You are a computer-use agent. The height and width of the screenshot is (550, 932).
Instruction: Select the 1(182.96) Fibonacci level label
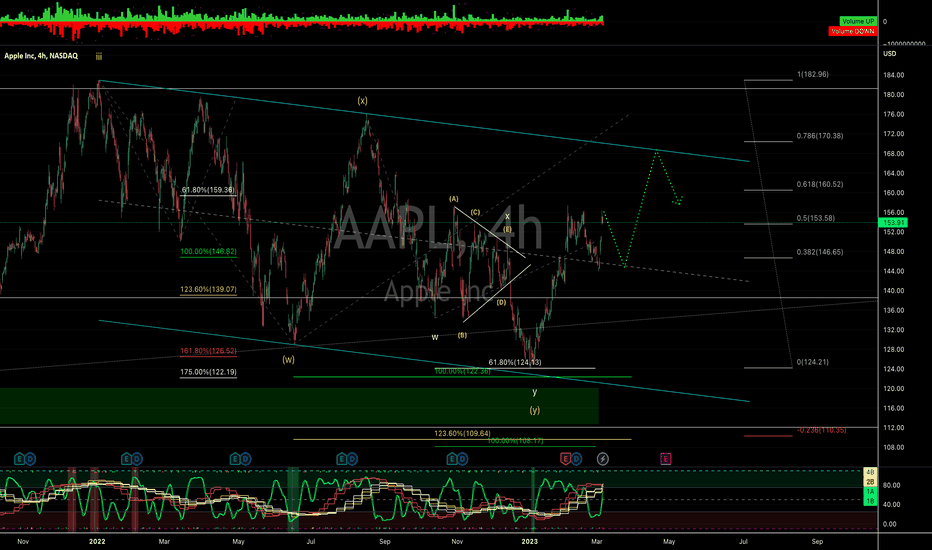pos(813,74)
